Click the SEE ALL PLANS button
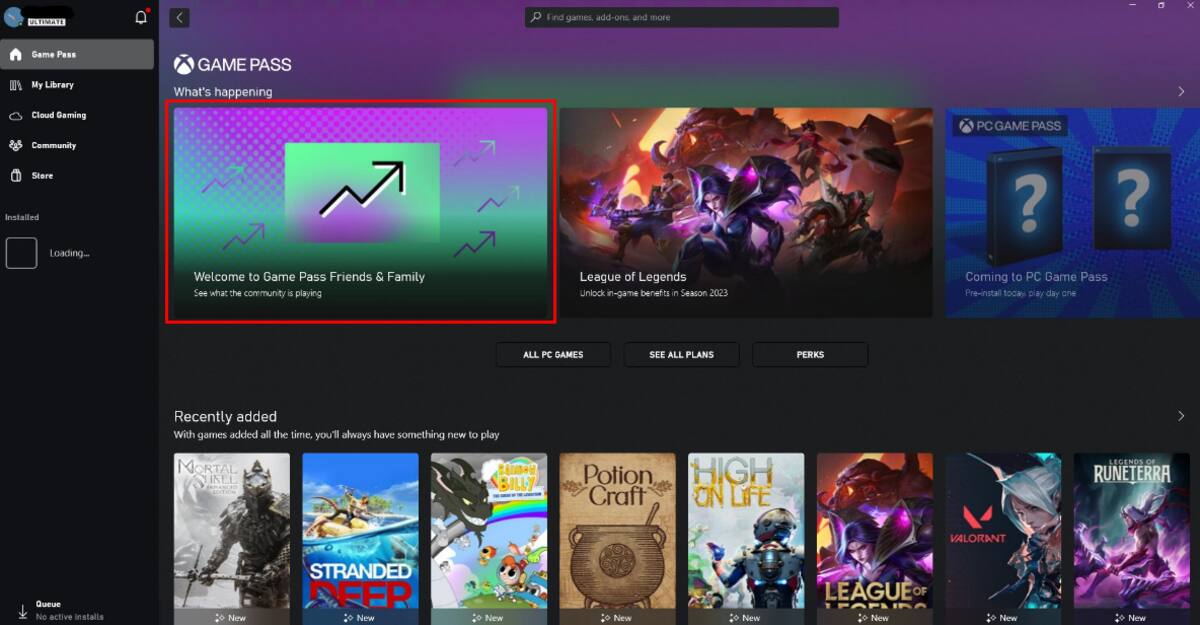1200x625 pixels. pos(681,354)
